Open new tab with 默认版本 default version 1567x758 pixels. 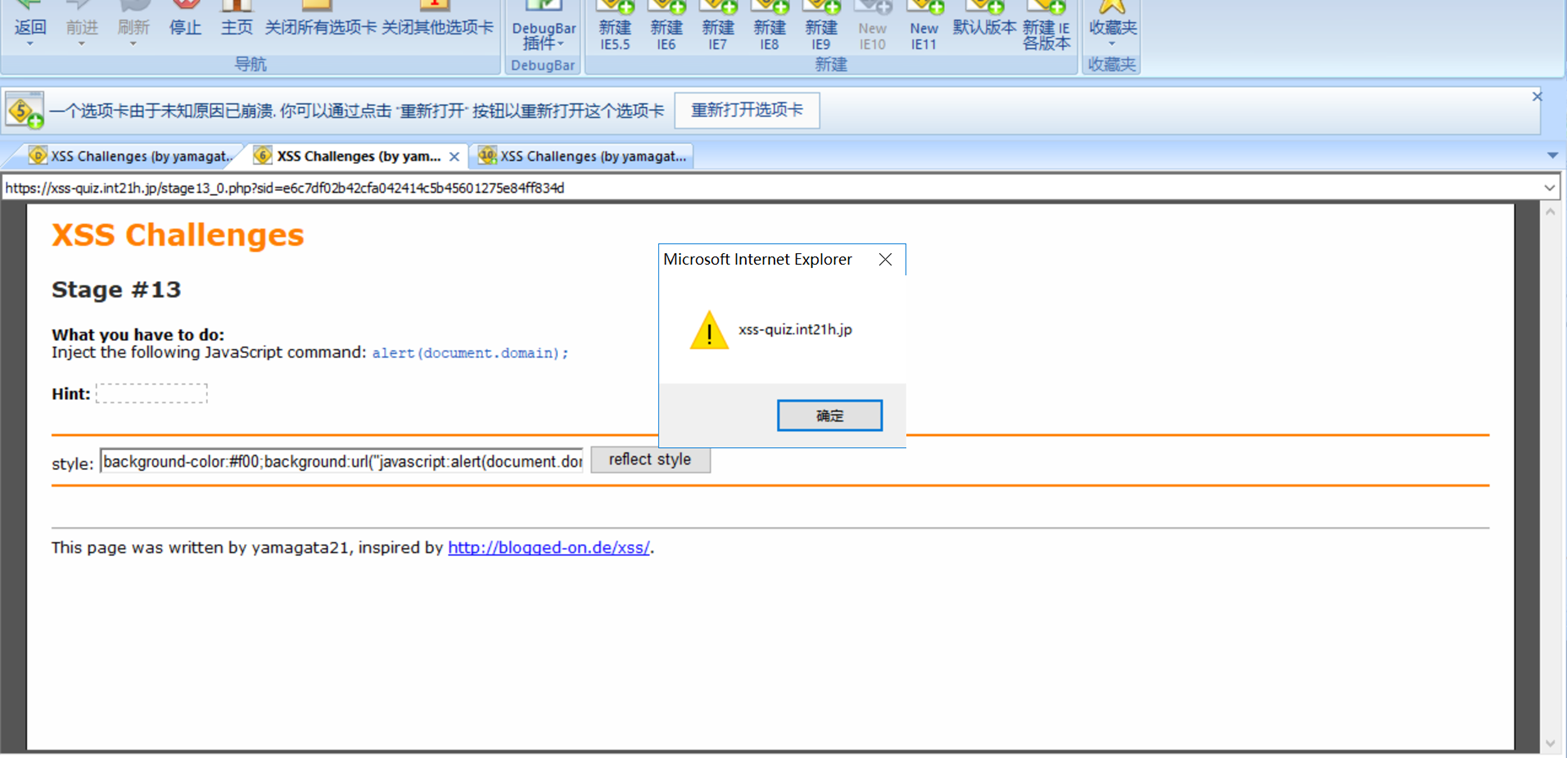coord(984,18)
